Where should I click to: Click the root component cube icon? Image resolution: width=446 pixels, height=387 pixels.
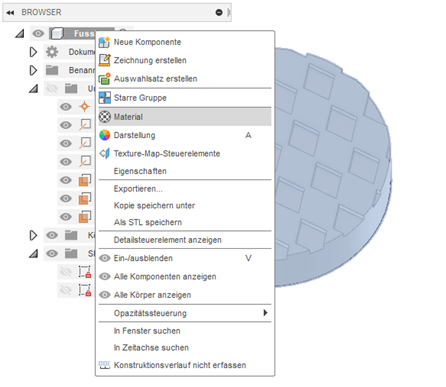point(57,33)
